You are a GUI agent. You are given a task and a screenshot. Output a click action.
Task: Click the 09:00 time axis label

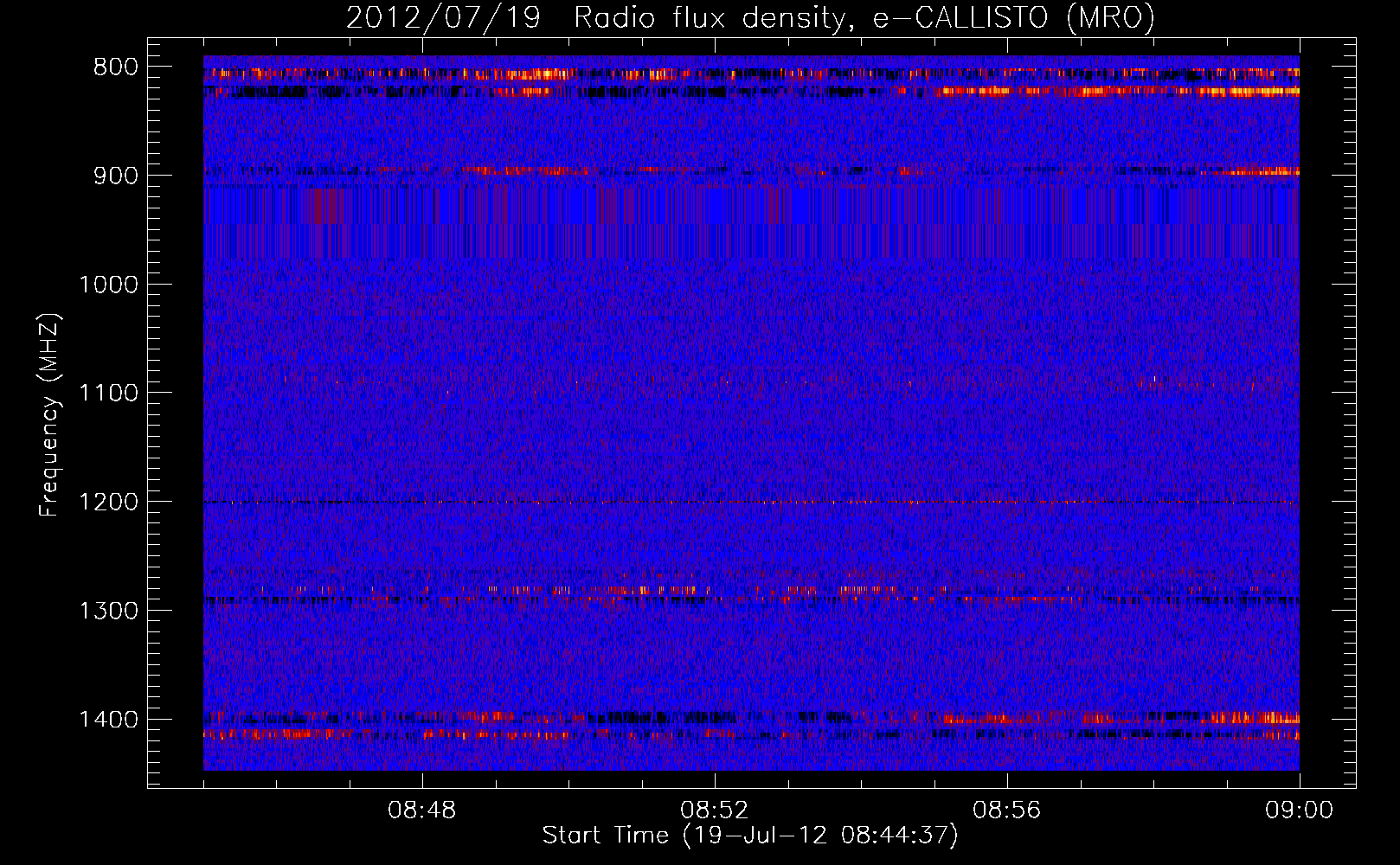click(x=1300, y=811)
